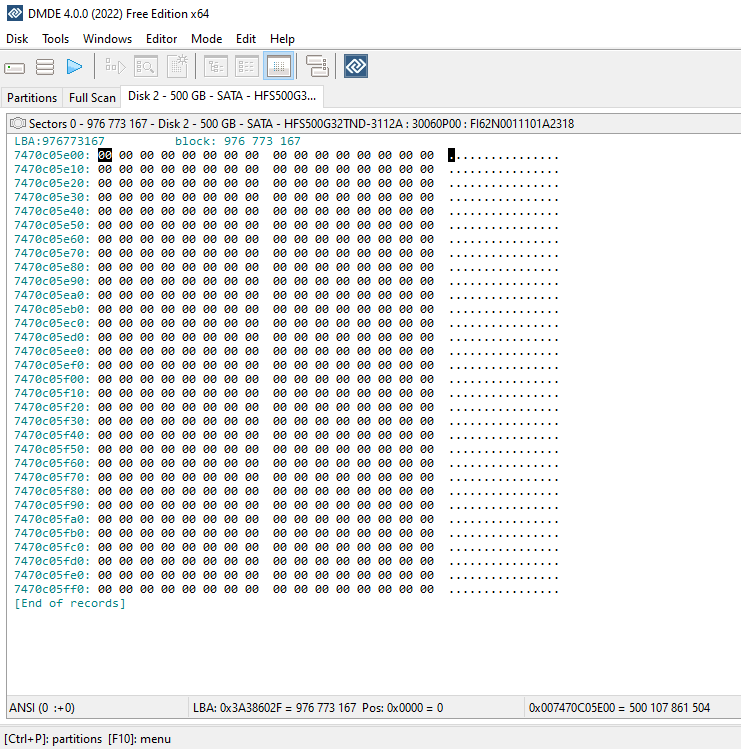This screenshot has width=741, height=749.
Task: Click the blue play Full Scan icon
Action: [75, 66]
